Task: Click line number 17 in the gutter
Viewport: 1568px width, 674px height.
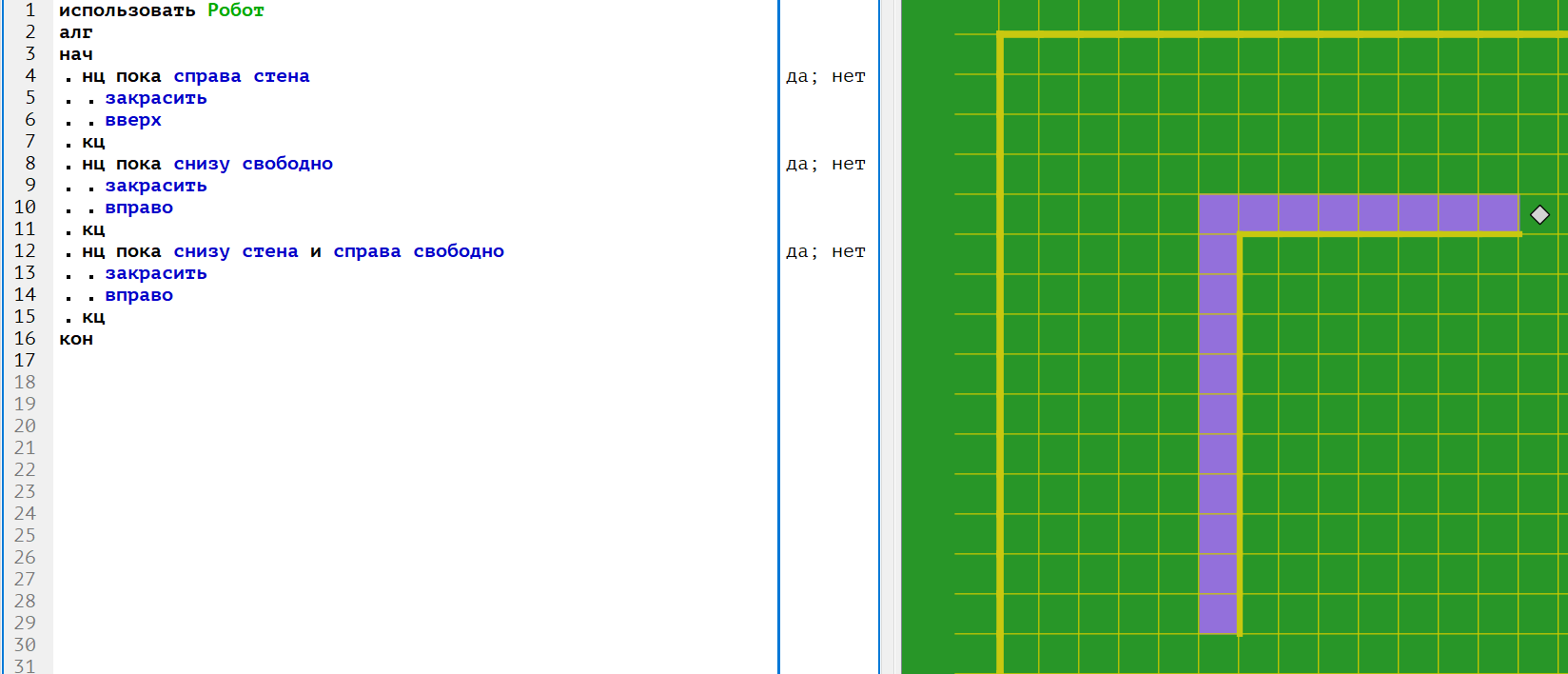Action: pyautogui.click(x=25, y=361)
